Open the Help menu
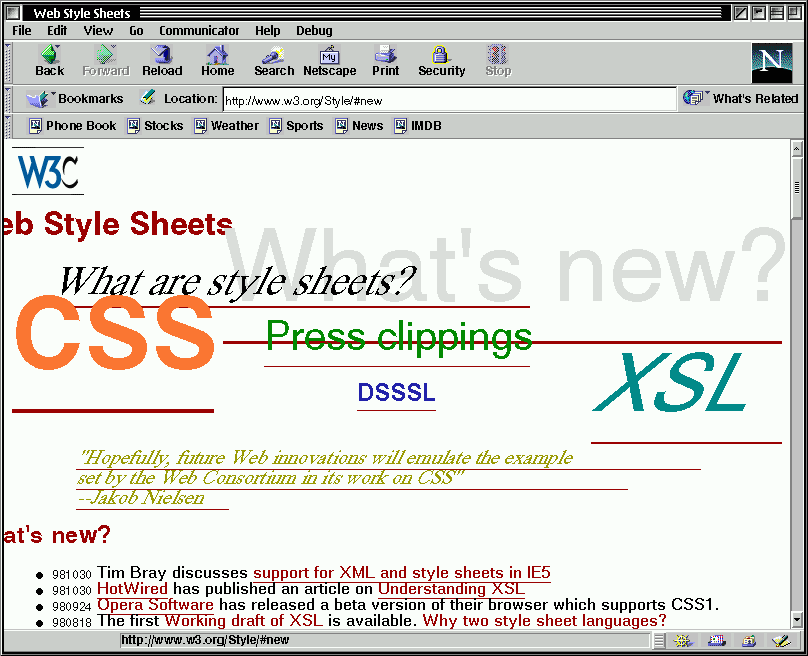Screen dimensions: 808x656 (267, 30)
